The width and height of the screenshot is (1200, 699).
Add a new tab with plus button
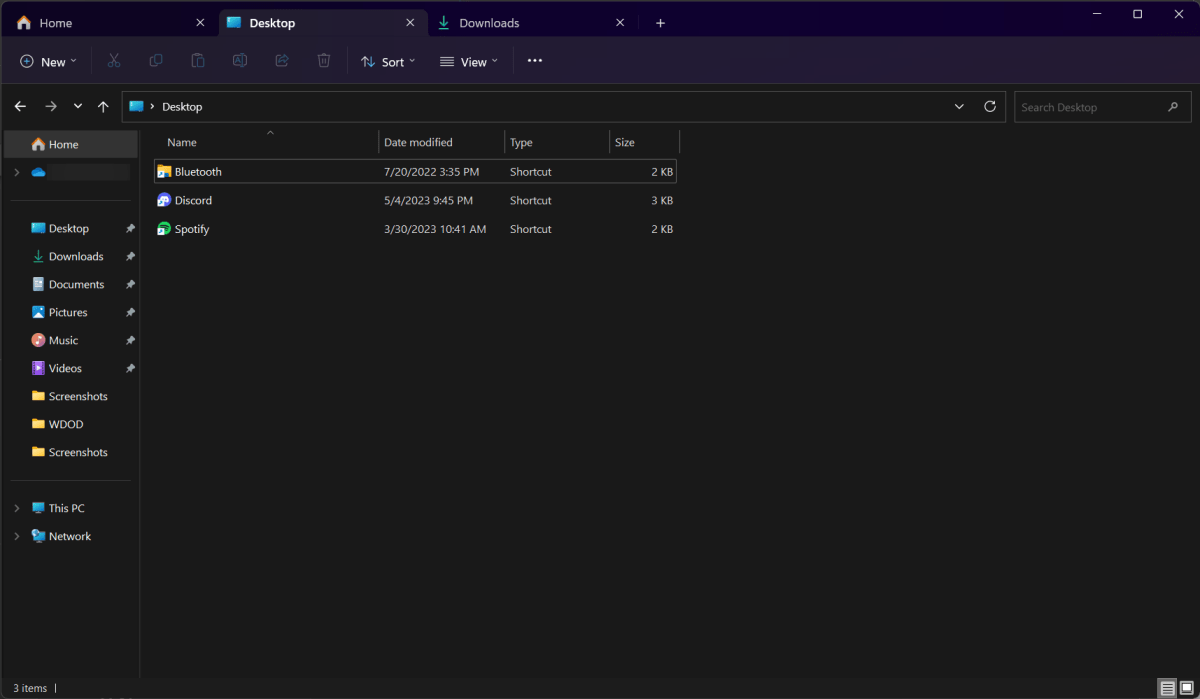[660, 23]
